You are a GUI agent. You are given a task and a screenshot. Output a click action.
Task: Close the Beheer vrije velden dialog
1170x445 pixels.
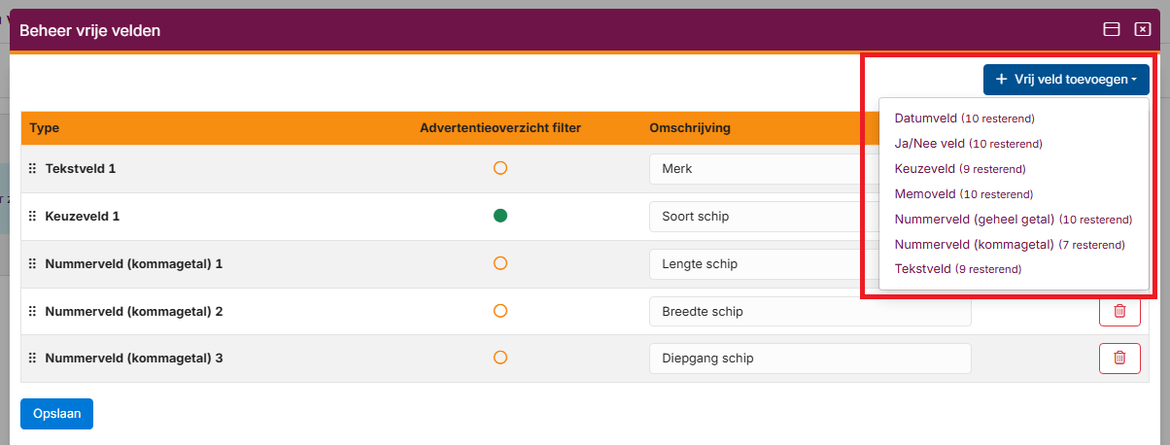[x=1142, y=29]
